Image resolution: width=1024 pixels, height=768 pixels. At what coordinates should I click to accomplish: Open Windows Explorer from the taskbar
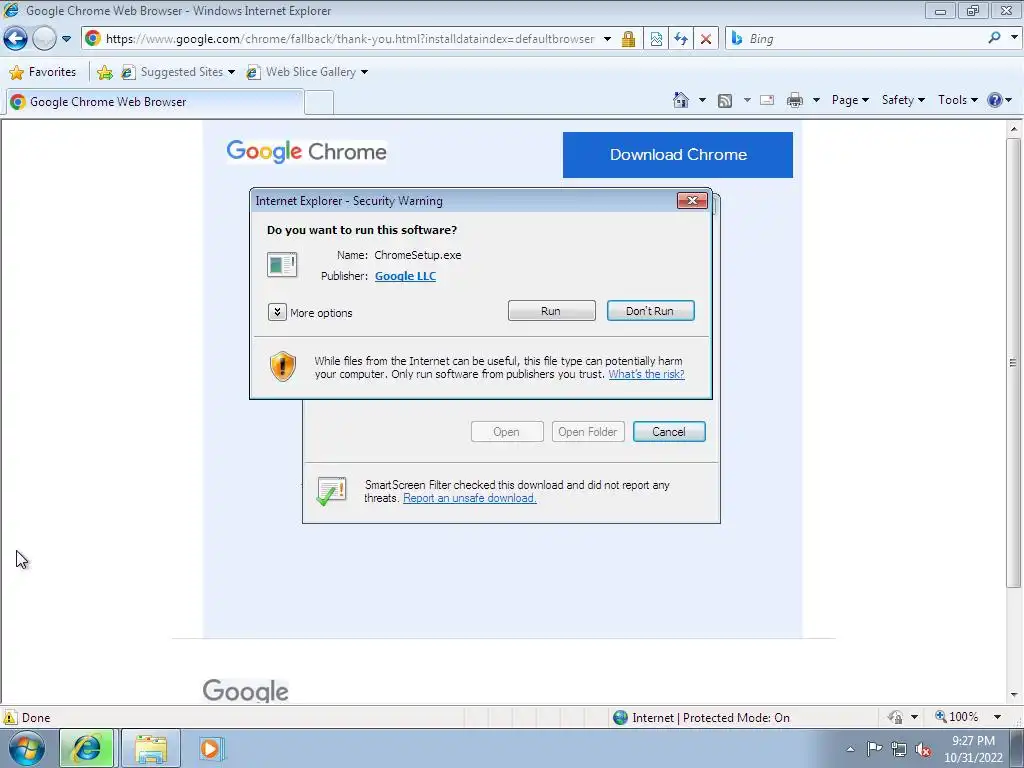point(150,748)
